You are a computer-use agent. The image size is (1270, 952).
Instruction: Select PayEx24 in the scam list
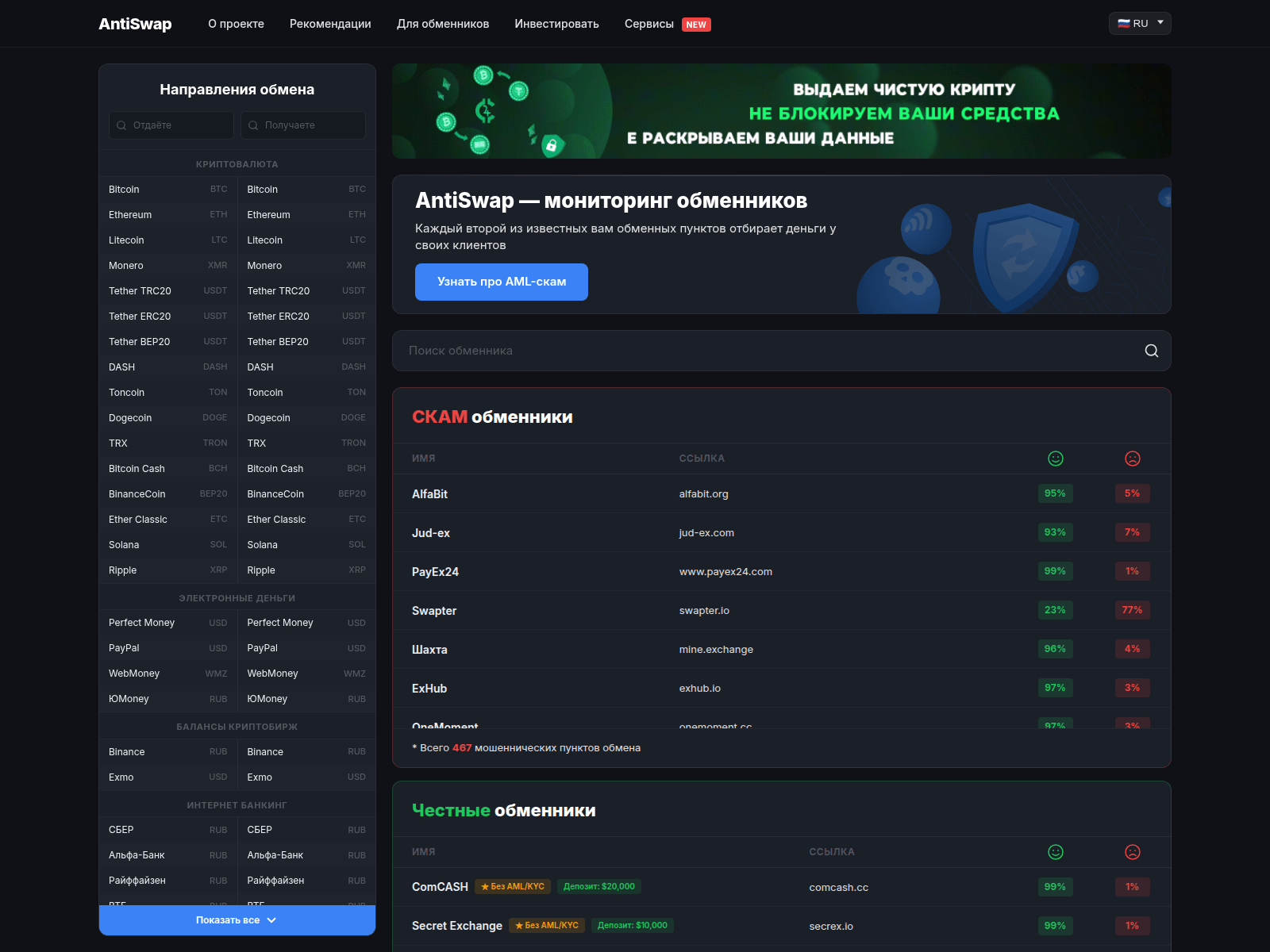[x=435, y=572]
